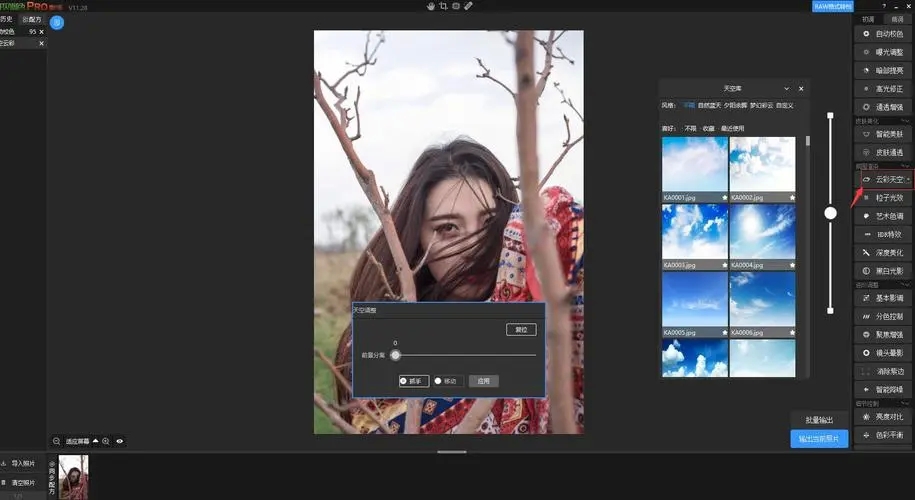This screenshot has width=915, height=500.
Task: Open 聚焦增强 focus enhancement tool
Action: (882, 335)
